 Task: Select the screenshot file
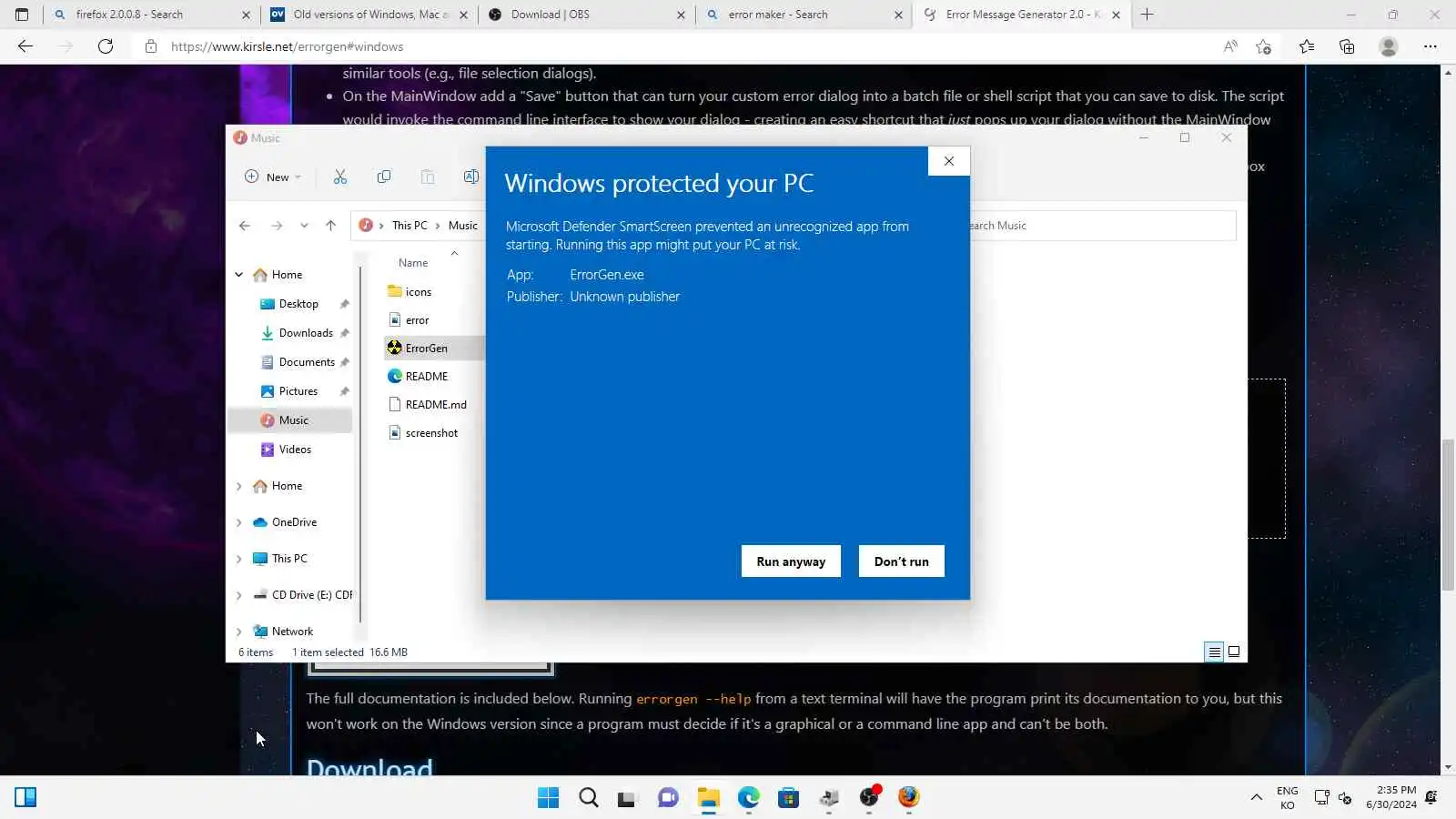pos(431,433)
